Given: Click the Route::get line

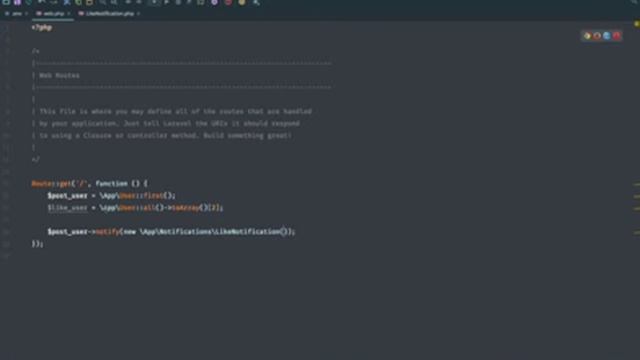Looking at the screenshot, I should [90, 184].
